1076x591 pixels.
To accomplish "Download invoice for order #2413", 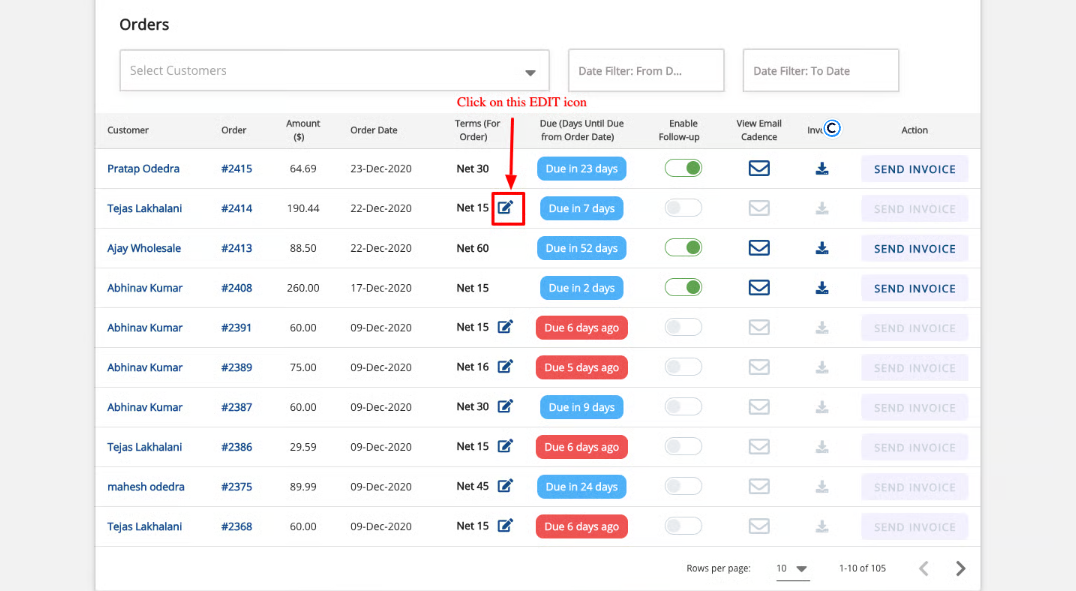I will click(x=822, y=248).
